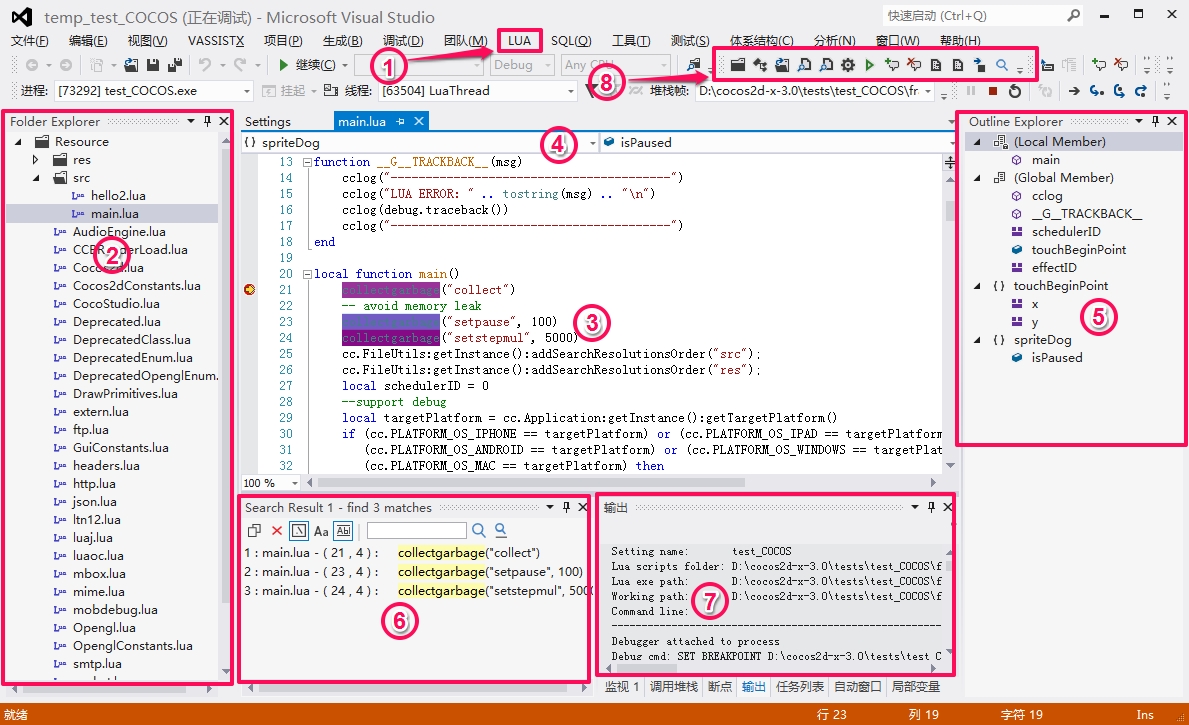
Task: Click the Open File icon in toolbar
Action: coord(132,65)
